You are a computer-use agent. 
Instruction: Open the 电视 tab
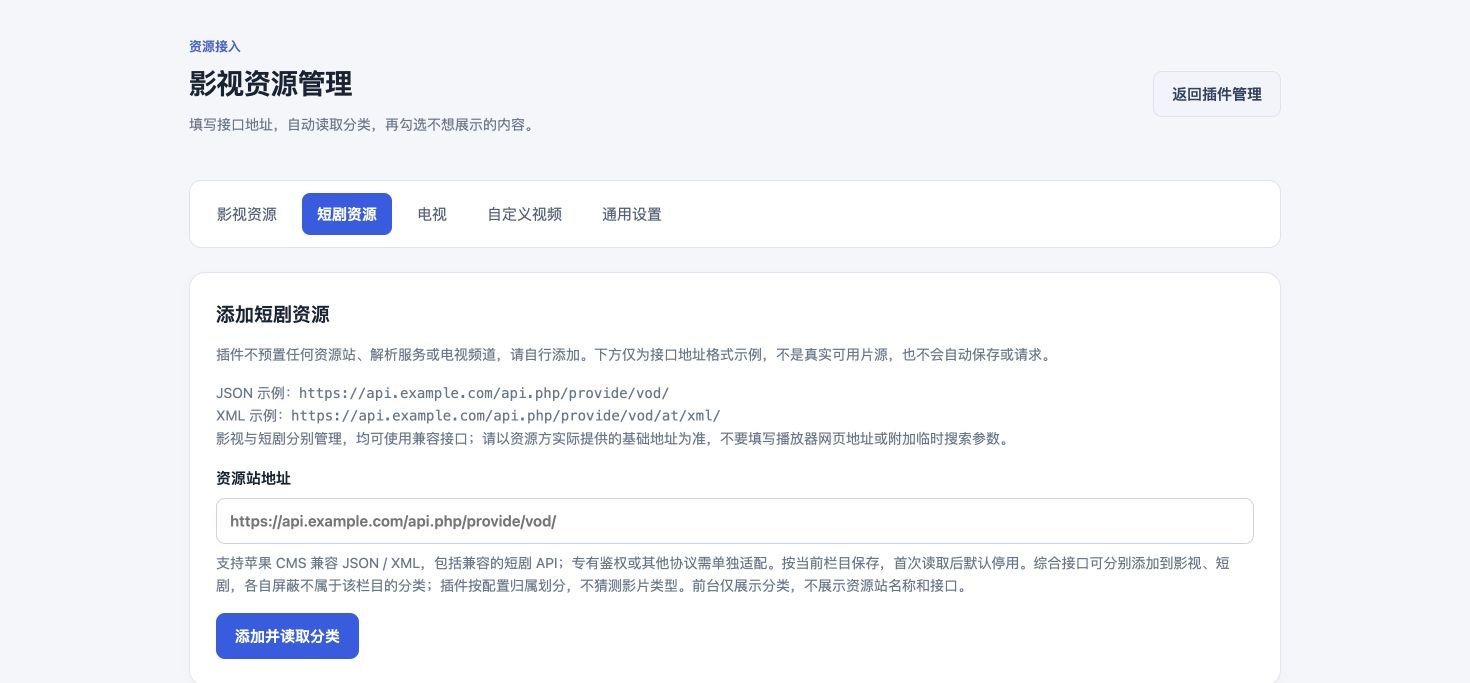(432, 214)
